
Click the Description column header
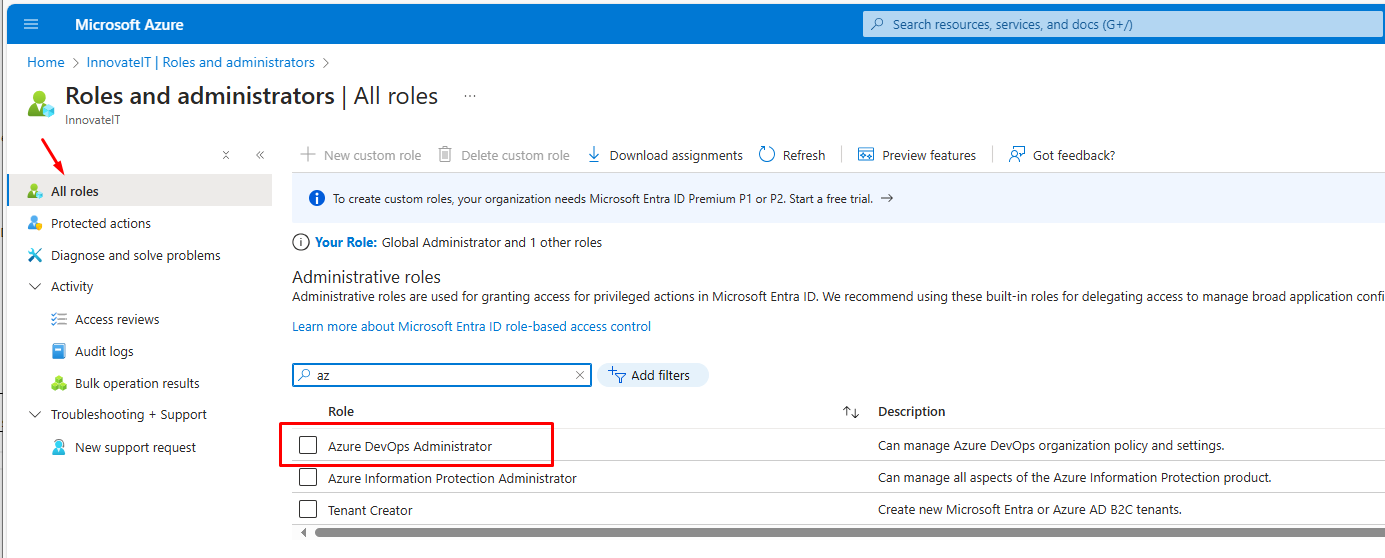911,411
